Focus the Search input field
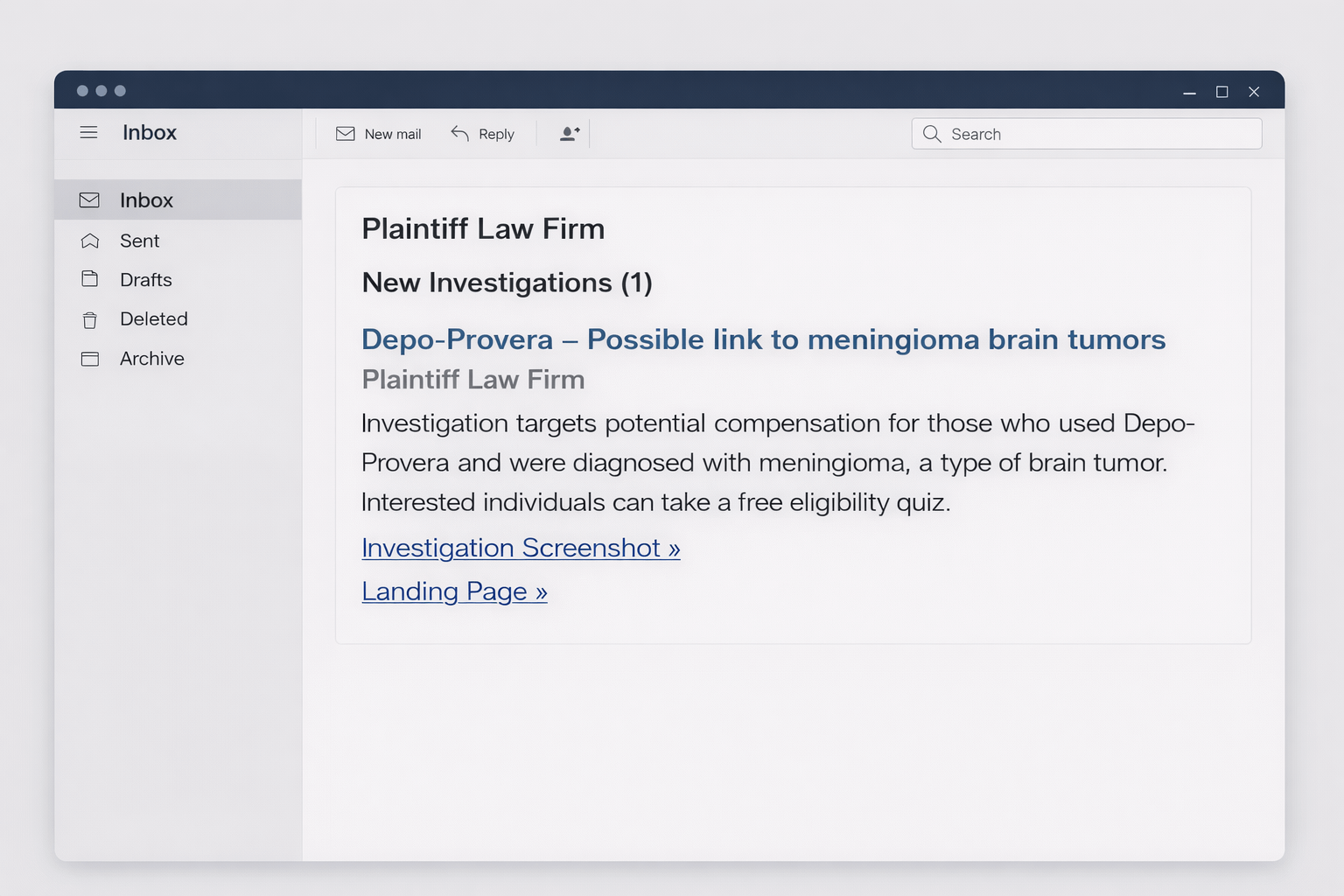1344x896 pixels. click(x=1087, y=134)
